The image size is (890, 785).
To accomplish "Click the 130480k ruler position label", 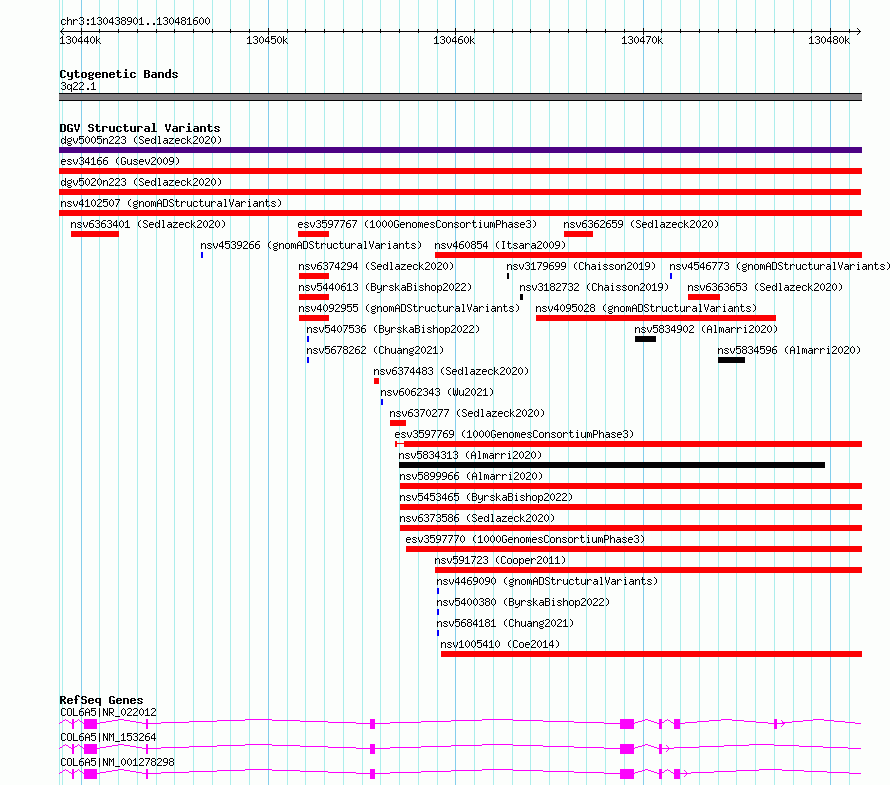I will (829, 40).
